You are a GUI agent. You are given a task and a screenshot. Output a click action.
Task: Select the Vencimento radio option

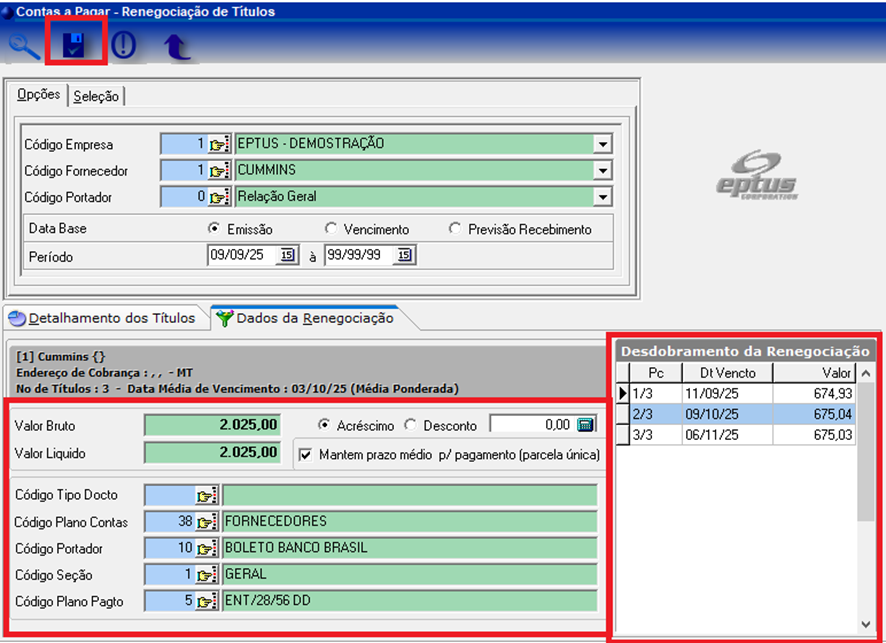click(x=332, y=229)
